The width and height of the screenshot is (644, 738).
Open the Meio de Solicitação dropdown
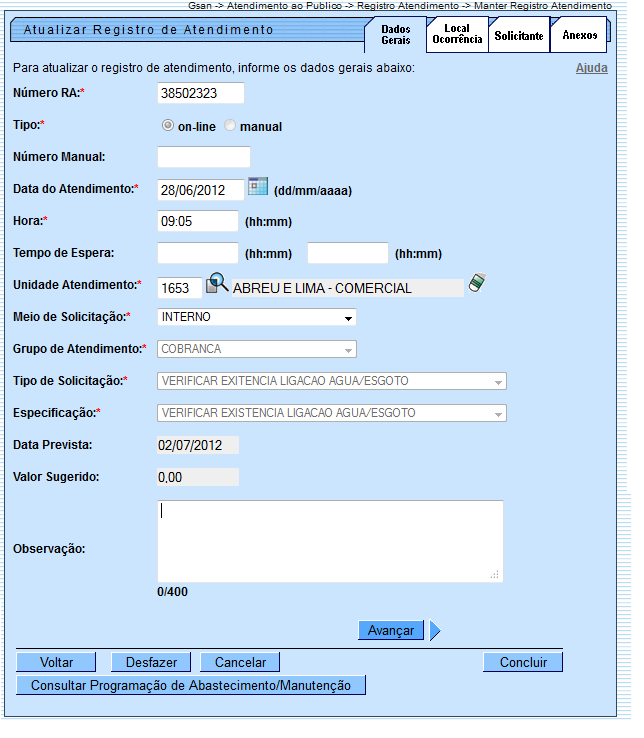tap(257, 317)
